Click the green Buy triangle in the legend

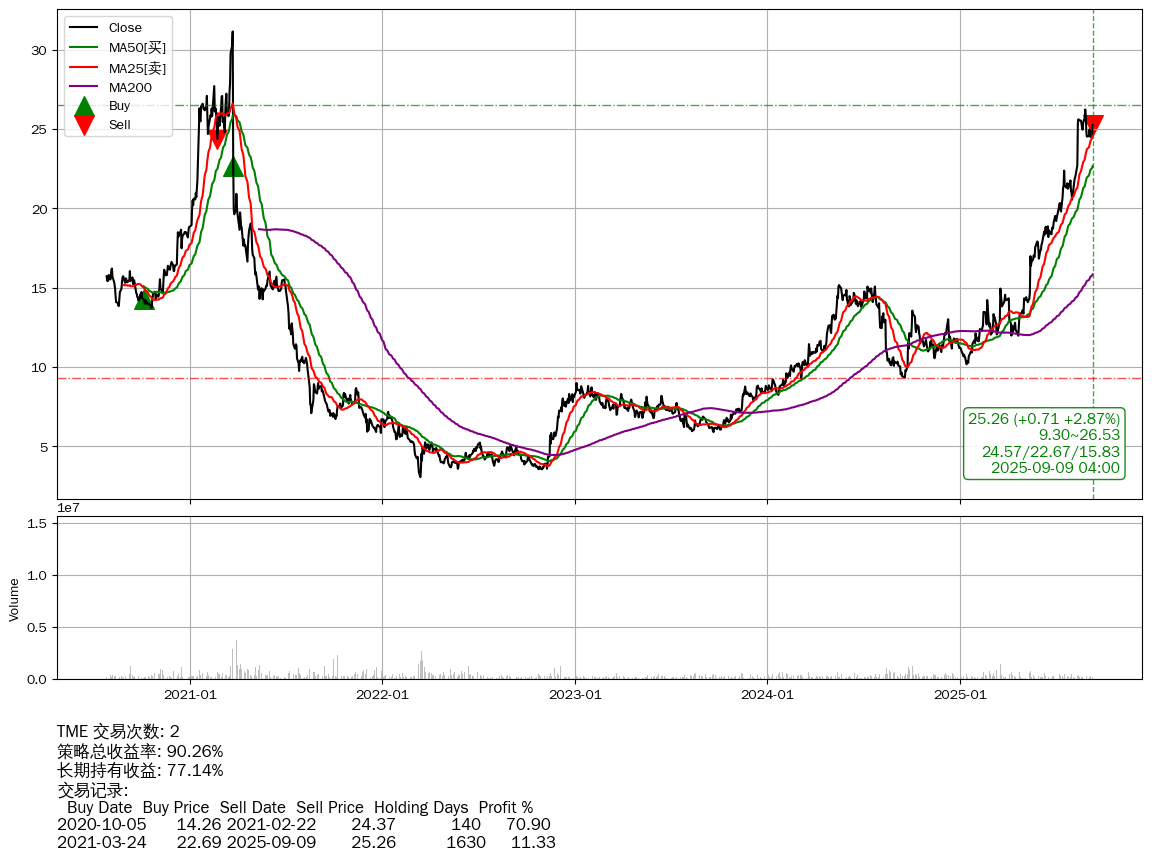85,106
